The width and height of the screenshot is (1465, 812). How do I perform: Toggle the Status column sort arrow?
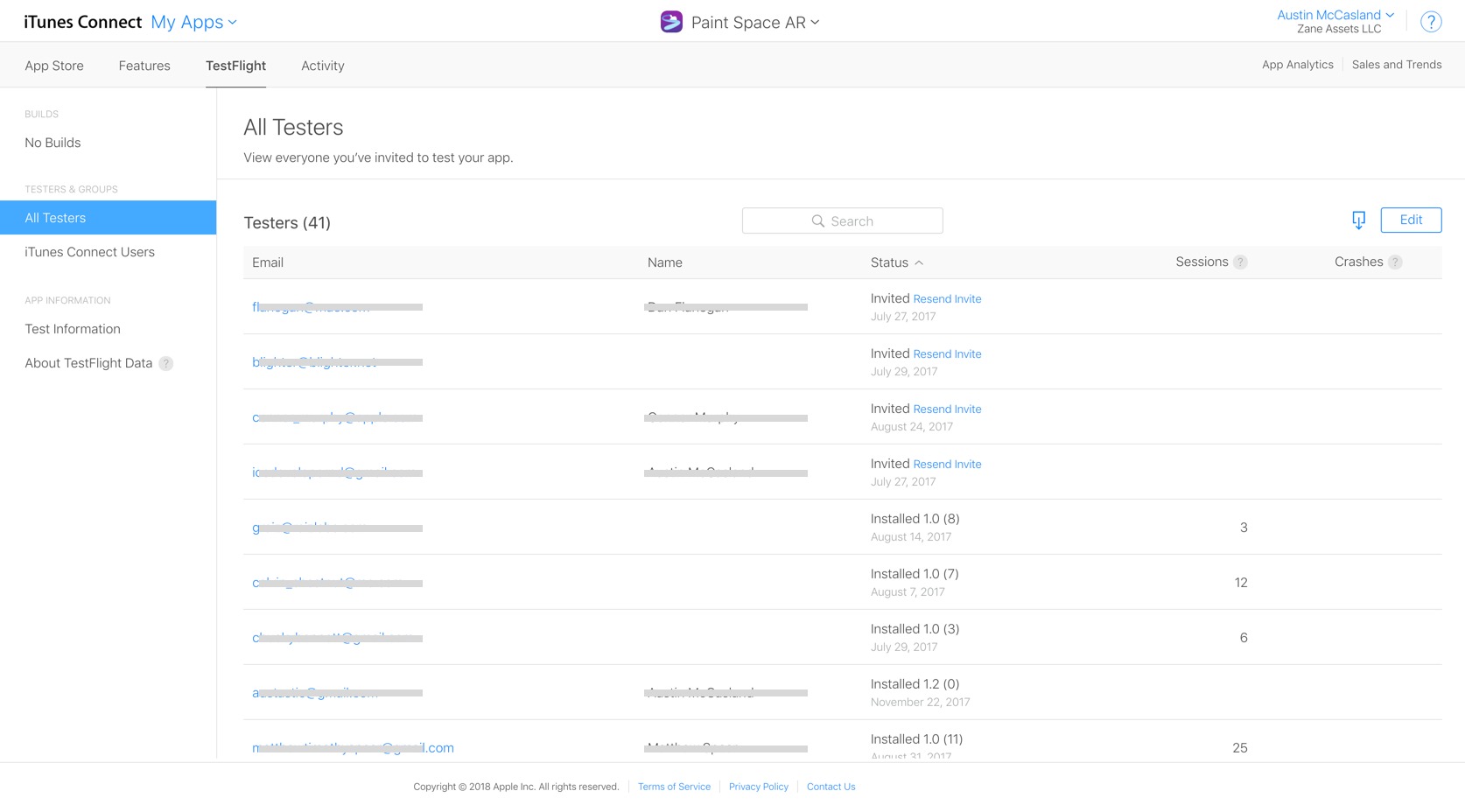click(x=919, y=263)
